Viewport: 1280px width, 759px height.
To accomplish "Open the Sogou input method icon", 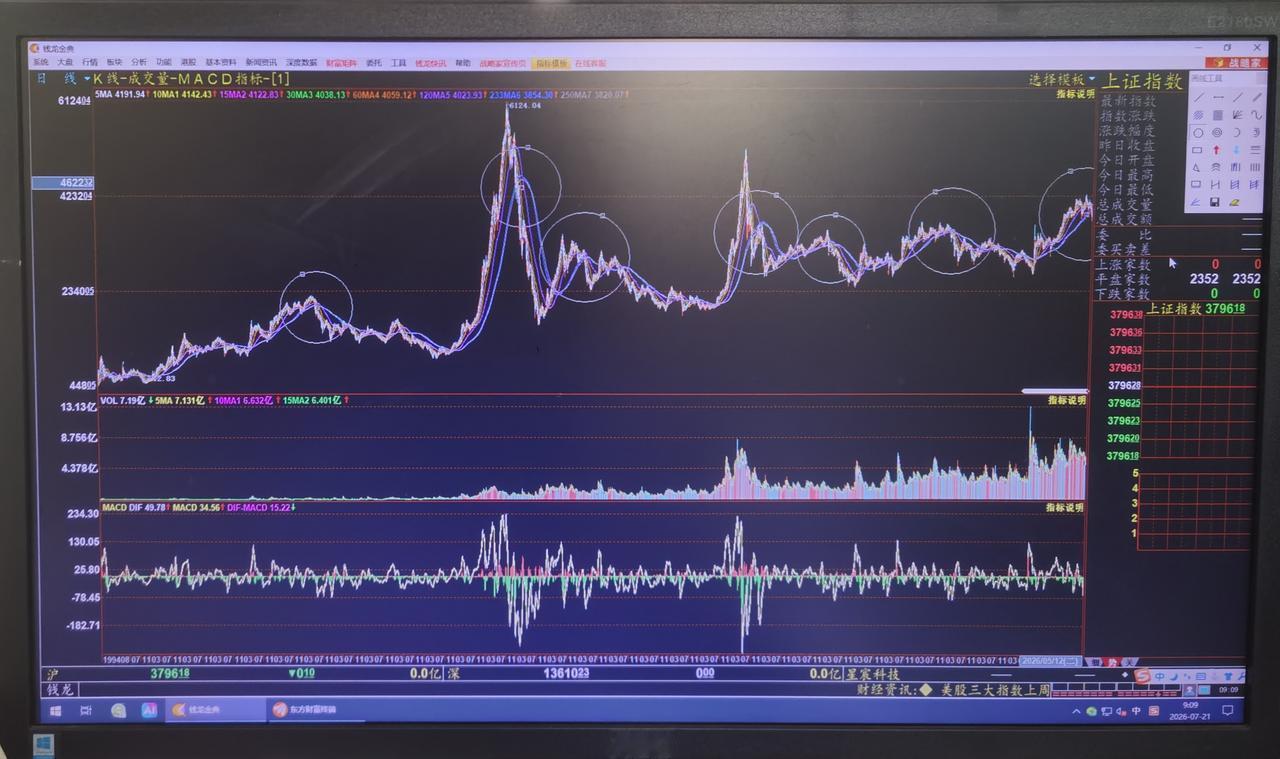I will tap(1142, 677).
